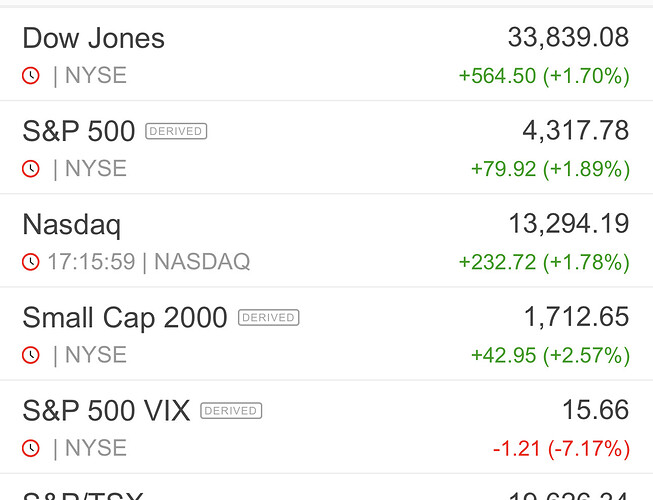
Task: Click the NASDAQ exchange label under Nasdaq
Action: tap(202, 262)
